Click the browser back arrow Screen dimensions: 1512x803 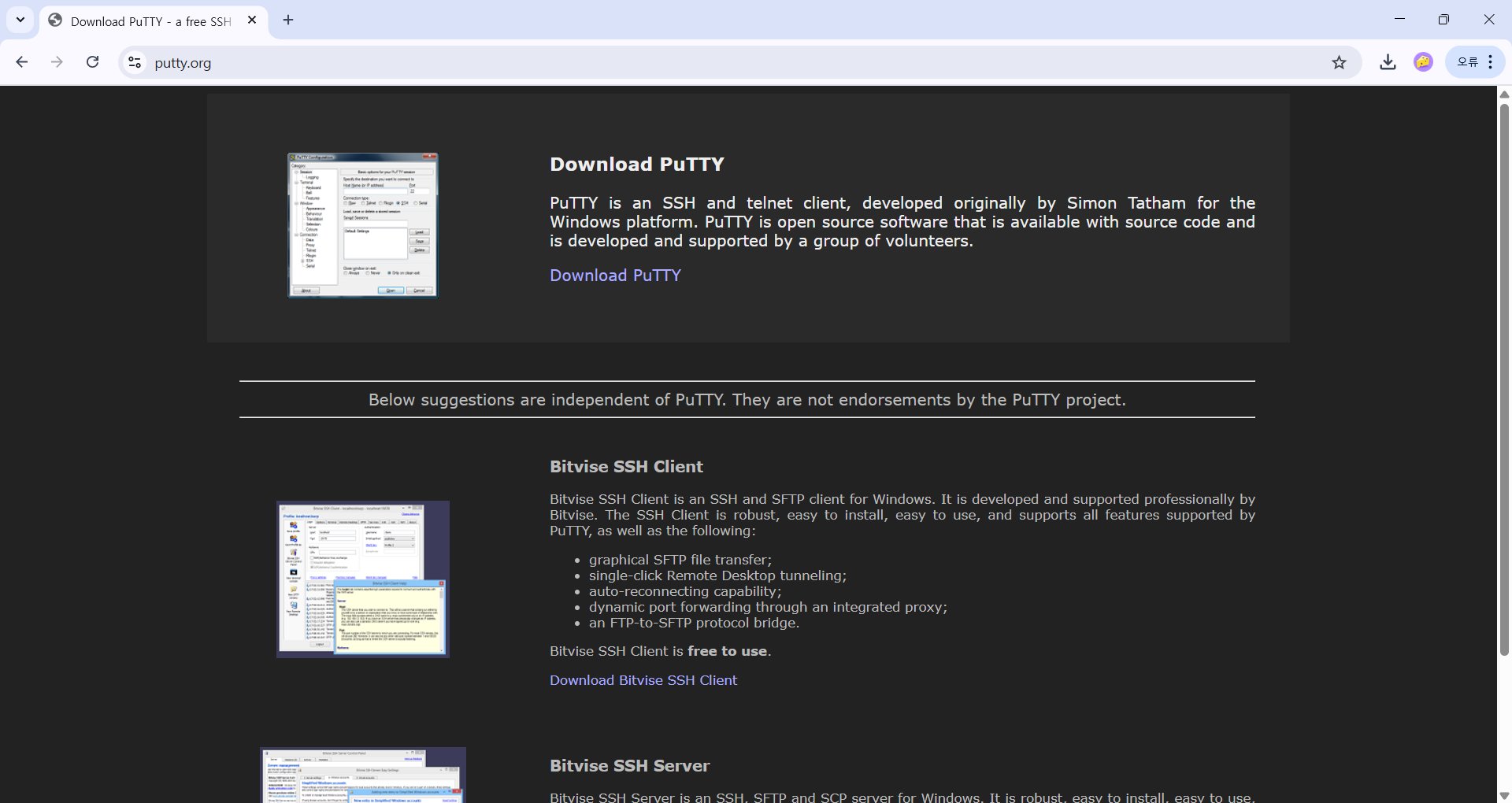tap(22, 62)
